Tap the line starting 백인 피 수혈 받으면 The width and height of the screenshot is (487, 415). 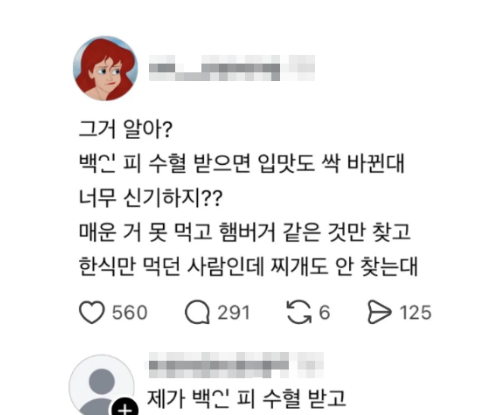click(241, 163)
